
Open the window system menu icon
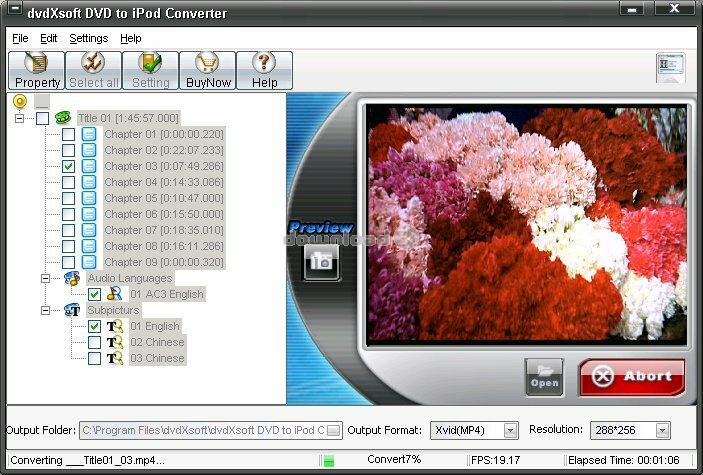pyautogui.click(x=14, y=9)
